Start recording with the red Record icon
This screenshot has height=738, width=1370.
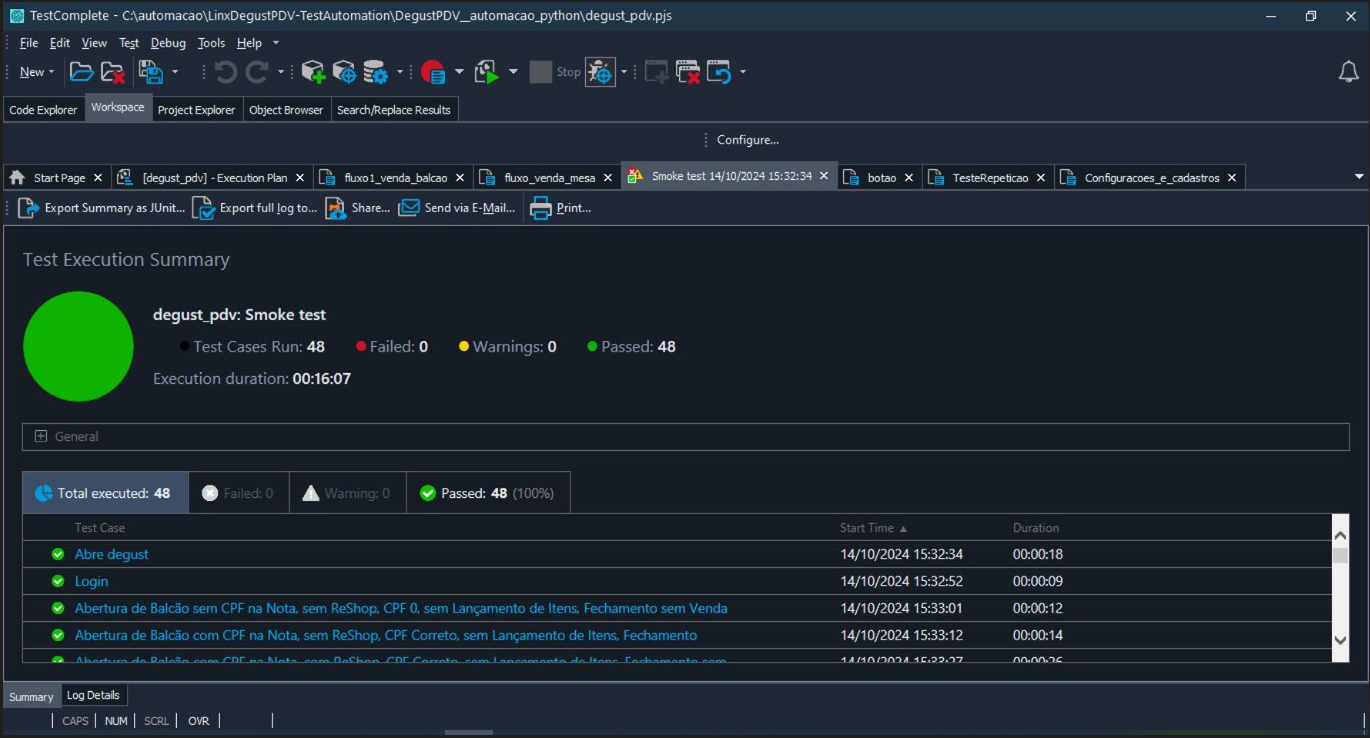click(432, 72)
